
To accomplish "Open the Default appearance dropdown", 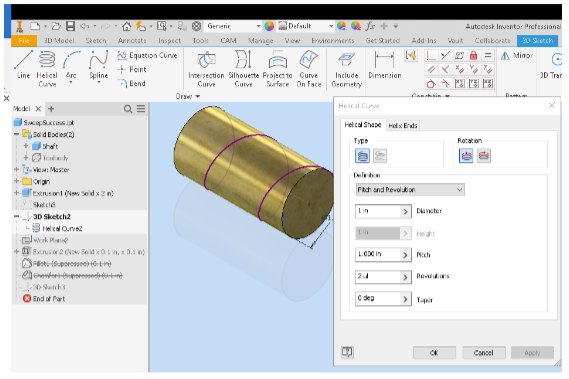I will tap(306, 26).
